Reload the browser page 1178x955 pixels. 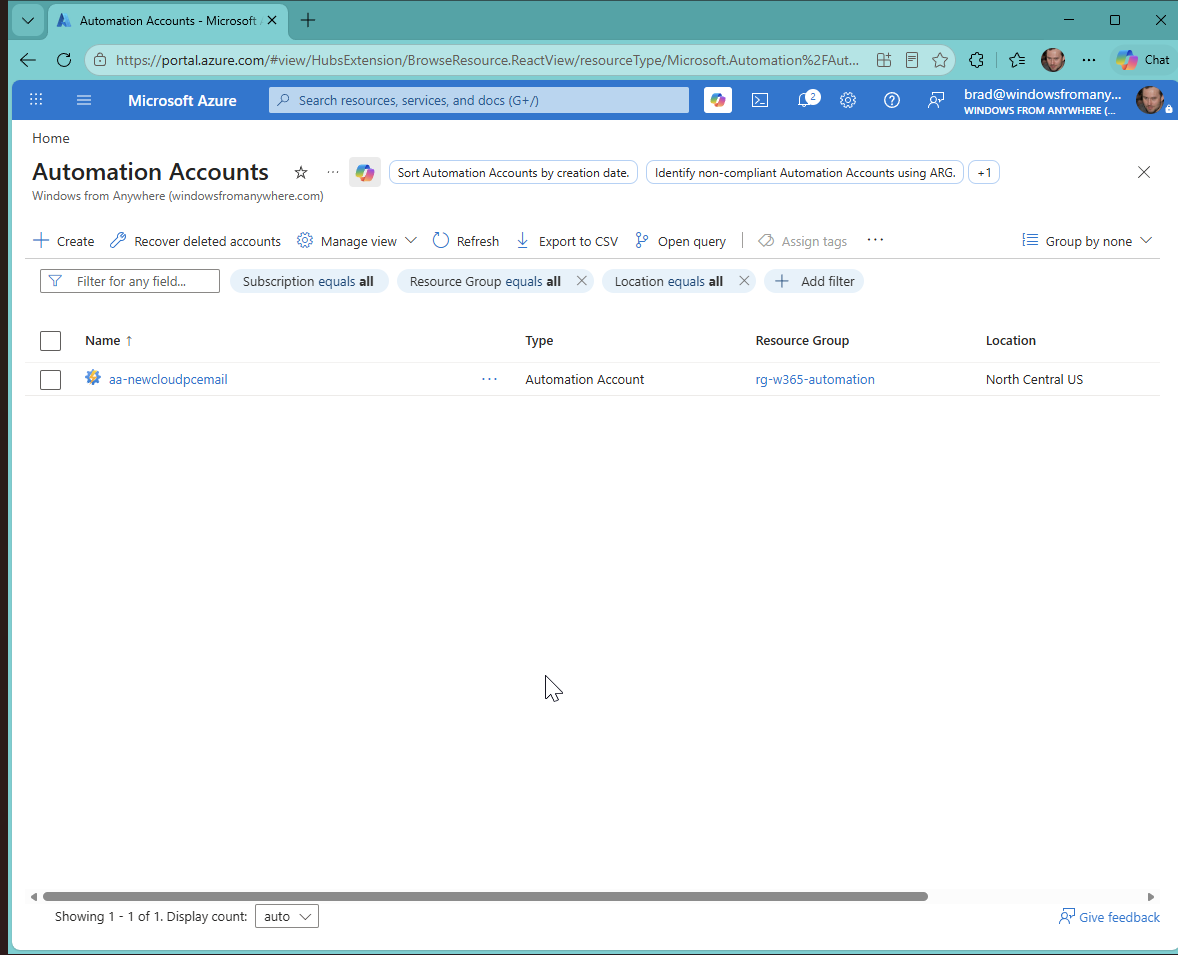click(64, 60)
